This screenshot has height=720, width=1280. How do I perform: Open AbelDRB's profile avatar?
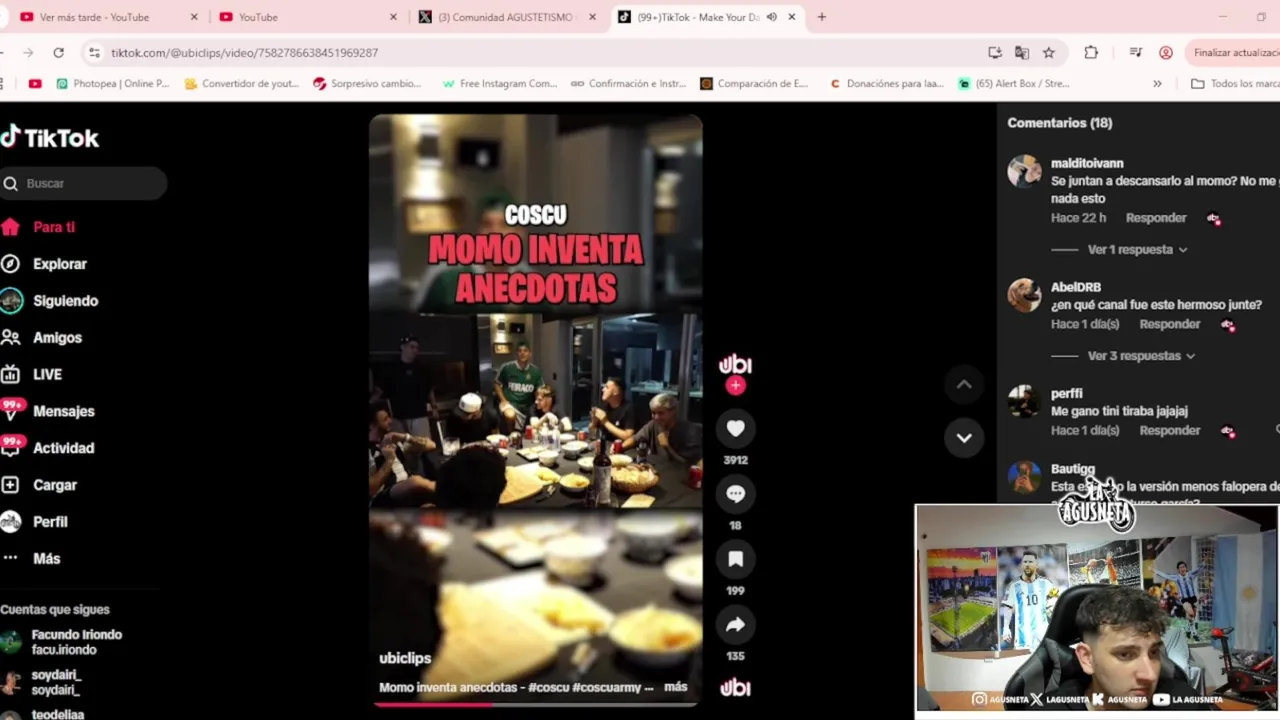[x=1024, y=295]
